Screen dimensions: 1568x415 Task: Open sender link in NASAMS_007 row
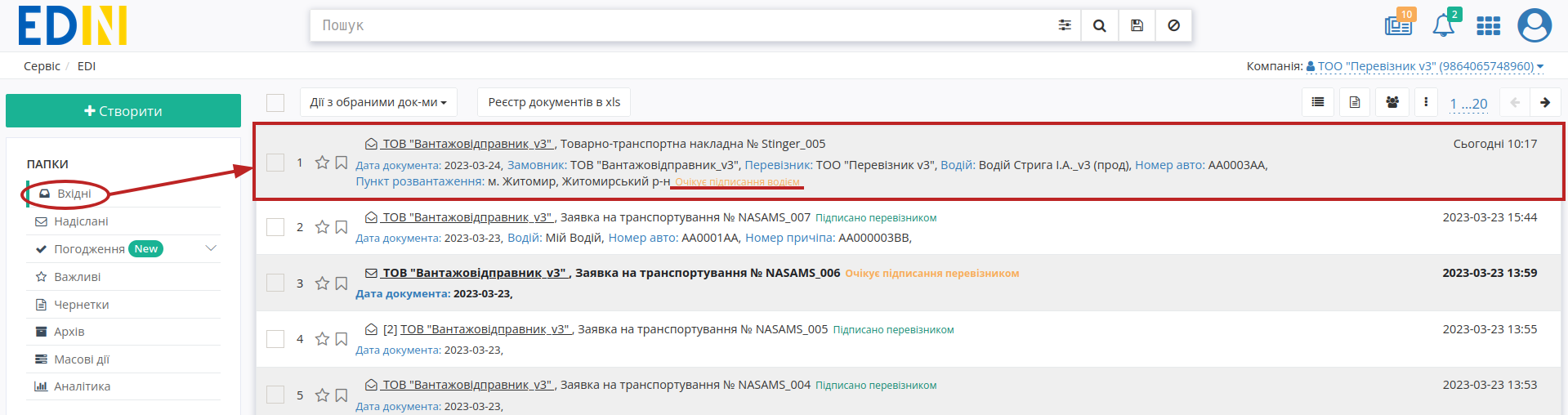pyautogui.click(x=468, y=217)
